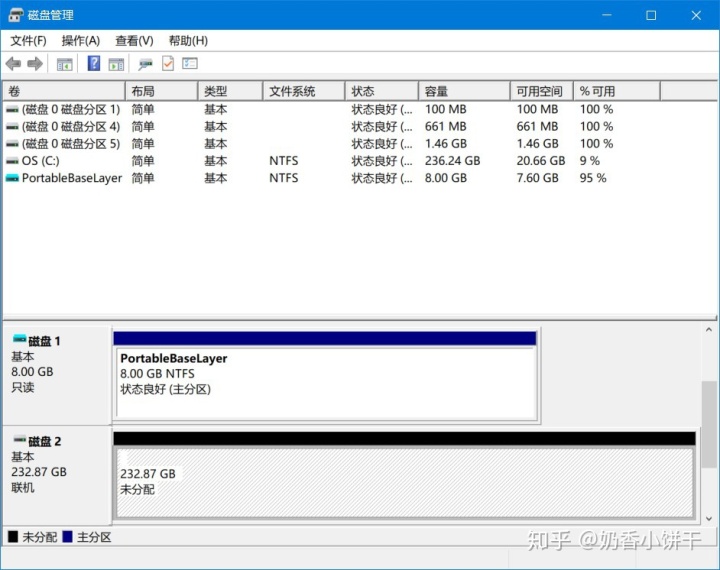
Task: Select the 磁盘 2 disk header panel
Action: click(57, 474)
